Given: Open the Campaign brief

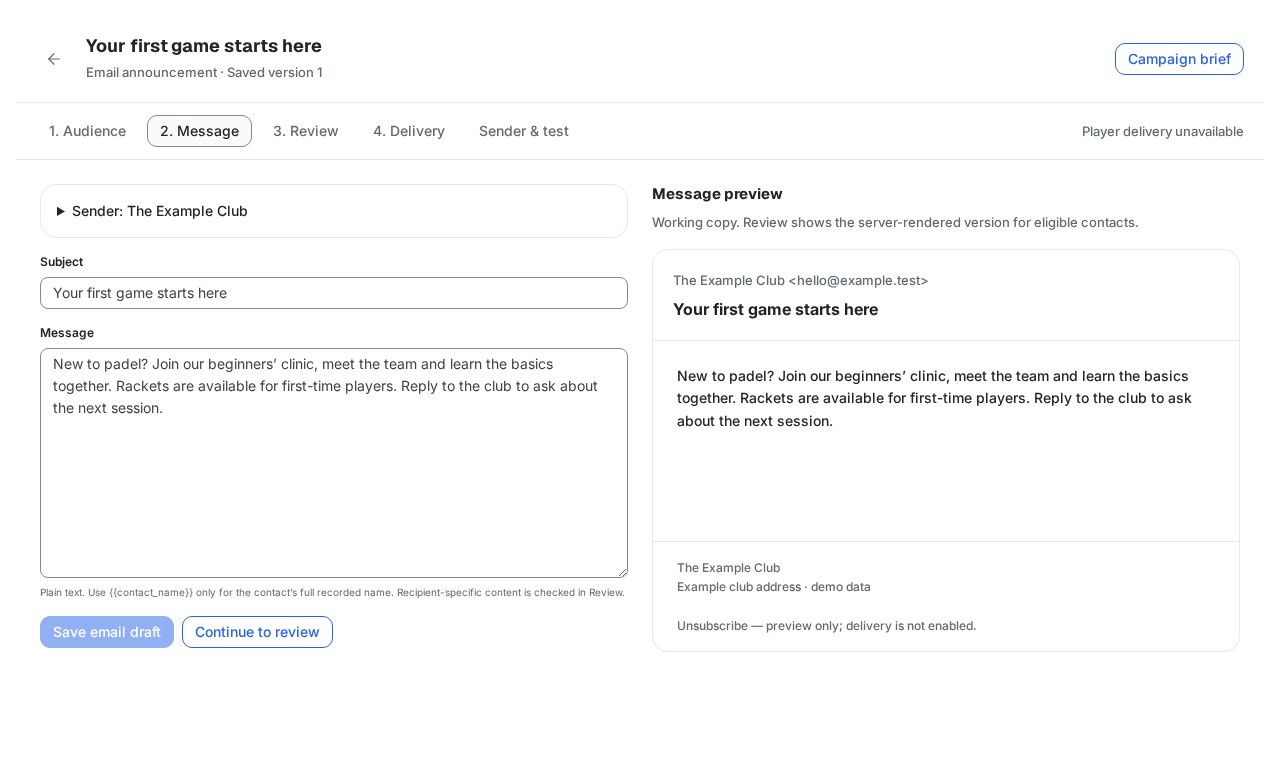Looking at the screenshot, I should [x=1179, y=59].
